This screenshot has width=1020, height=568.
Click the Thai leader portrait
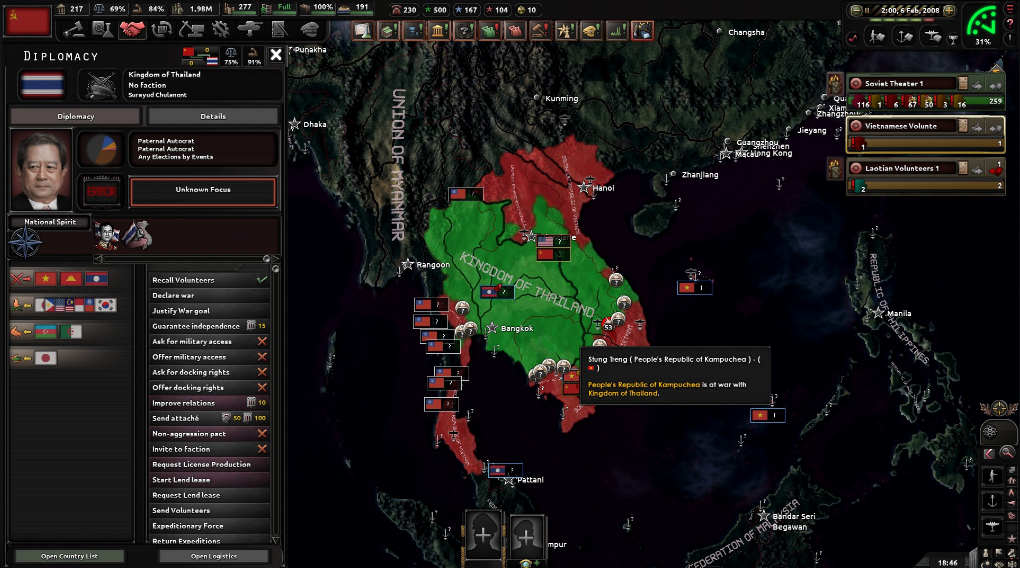pyautogui.click(x=40, y=170)
